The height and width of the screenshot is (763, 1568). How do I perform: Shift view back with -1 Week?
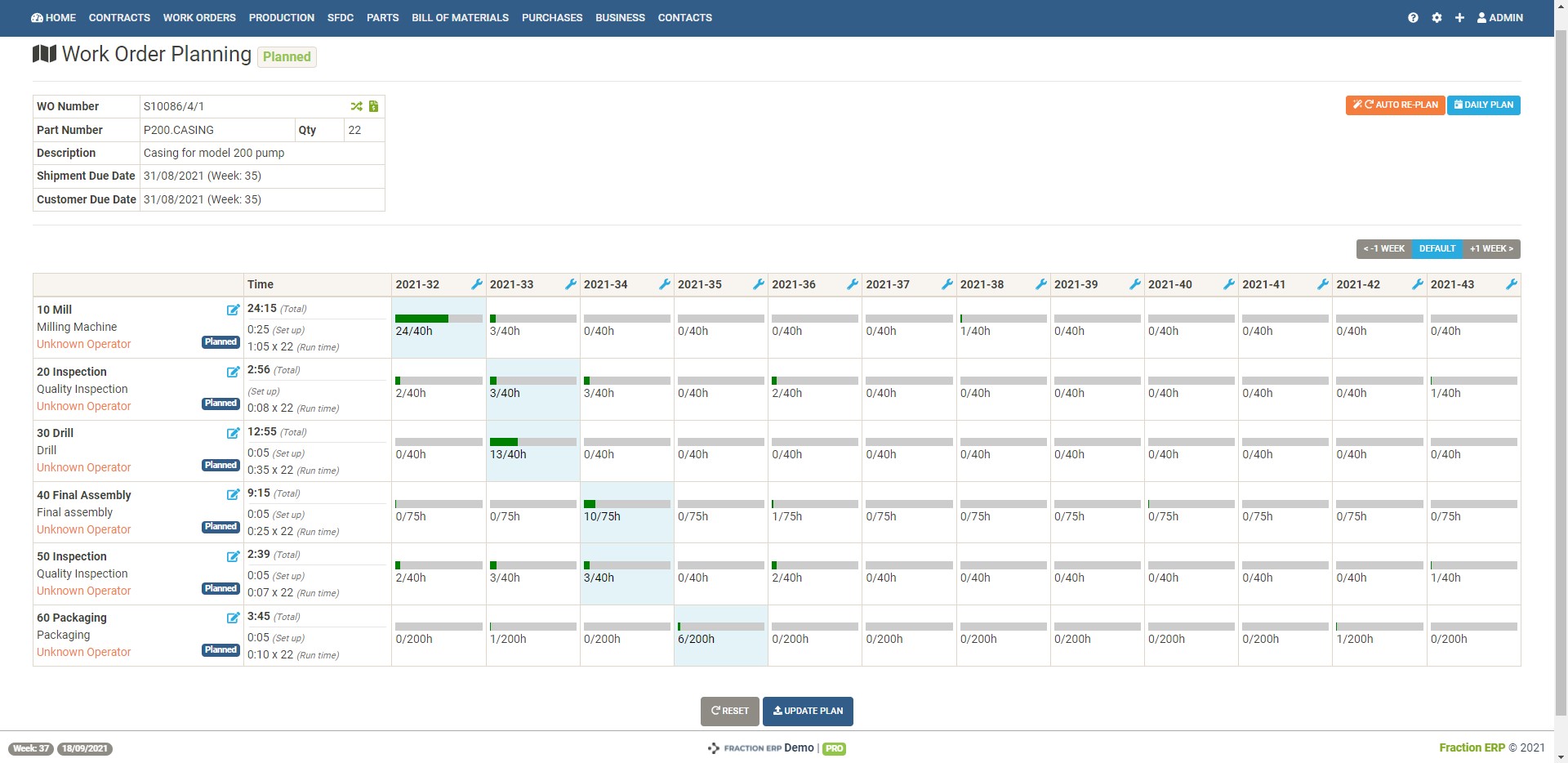[x=1384, y=248]
